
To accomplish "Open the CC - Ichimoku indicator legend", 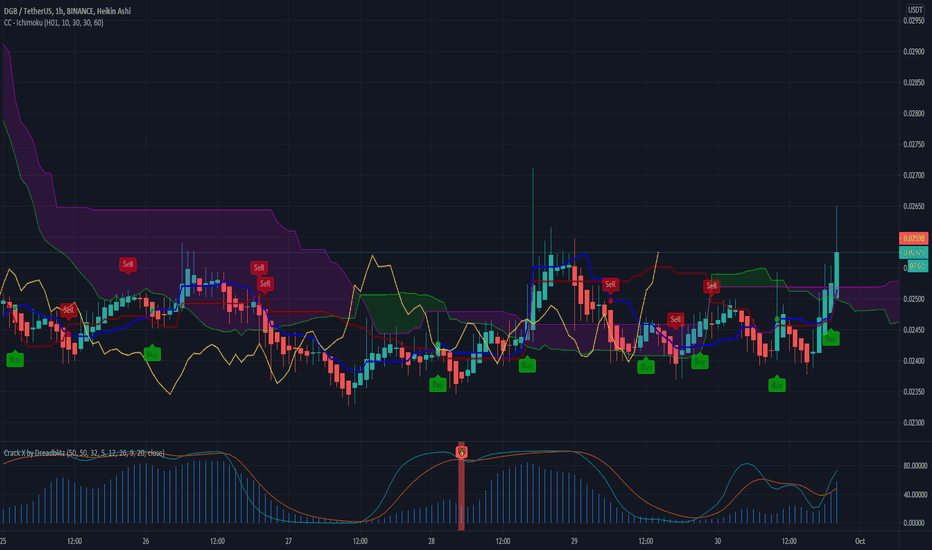I will [53, 23].
